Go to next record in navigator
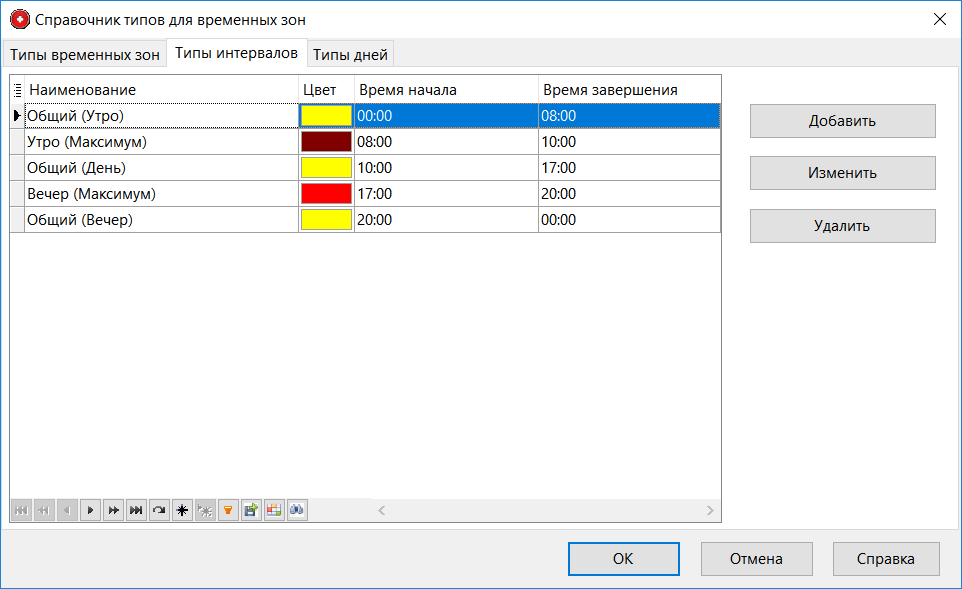 [90, 510]
